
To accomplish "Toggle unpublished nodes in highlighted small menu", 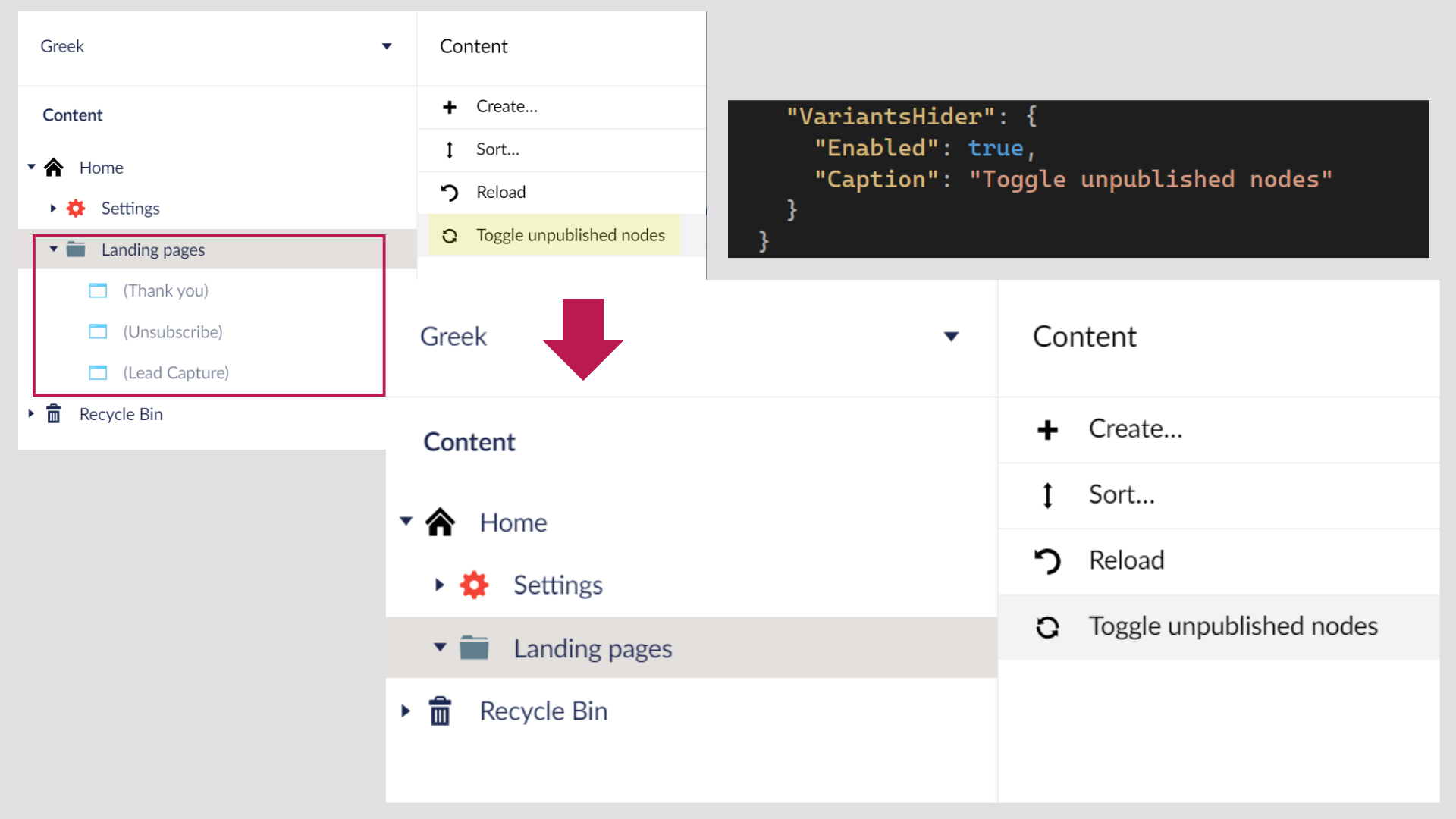I will tap(570, 235).
